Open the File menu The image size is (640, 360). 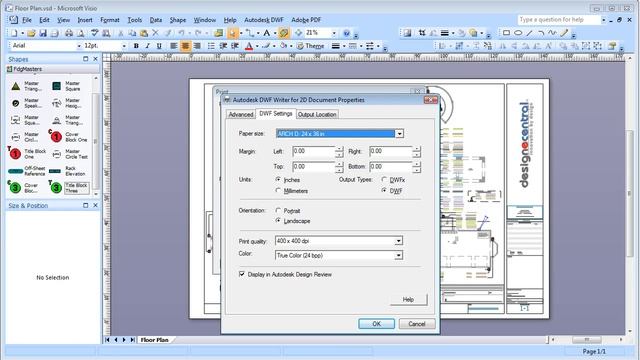click(x=27, y=20)
